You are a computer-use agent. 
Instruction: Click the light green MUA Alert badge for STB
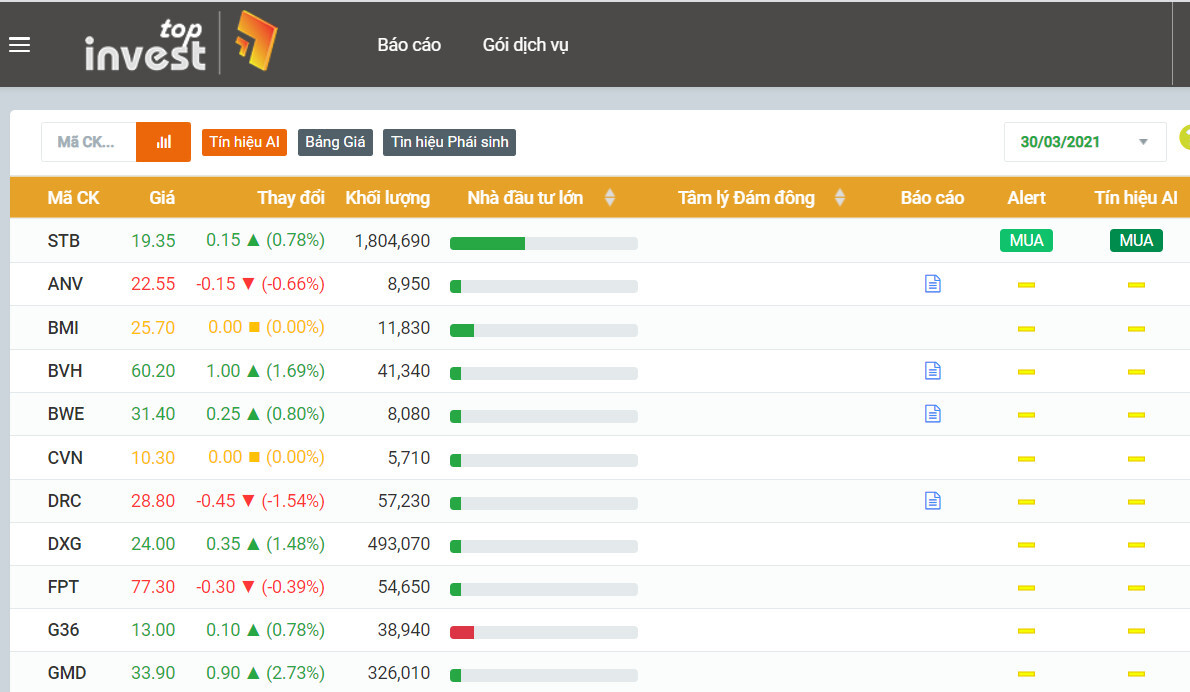click(x=1026, y=240)
